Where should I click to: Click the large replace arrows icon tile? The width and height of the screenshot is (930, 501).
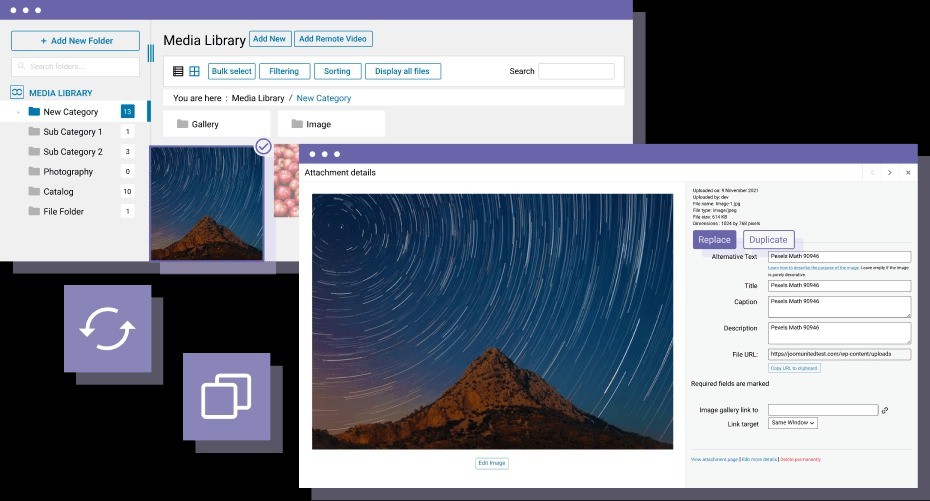tap(107, 329)
